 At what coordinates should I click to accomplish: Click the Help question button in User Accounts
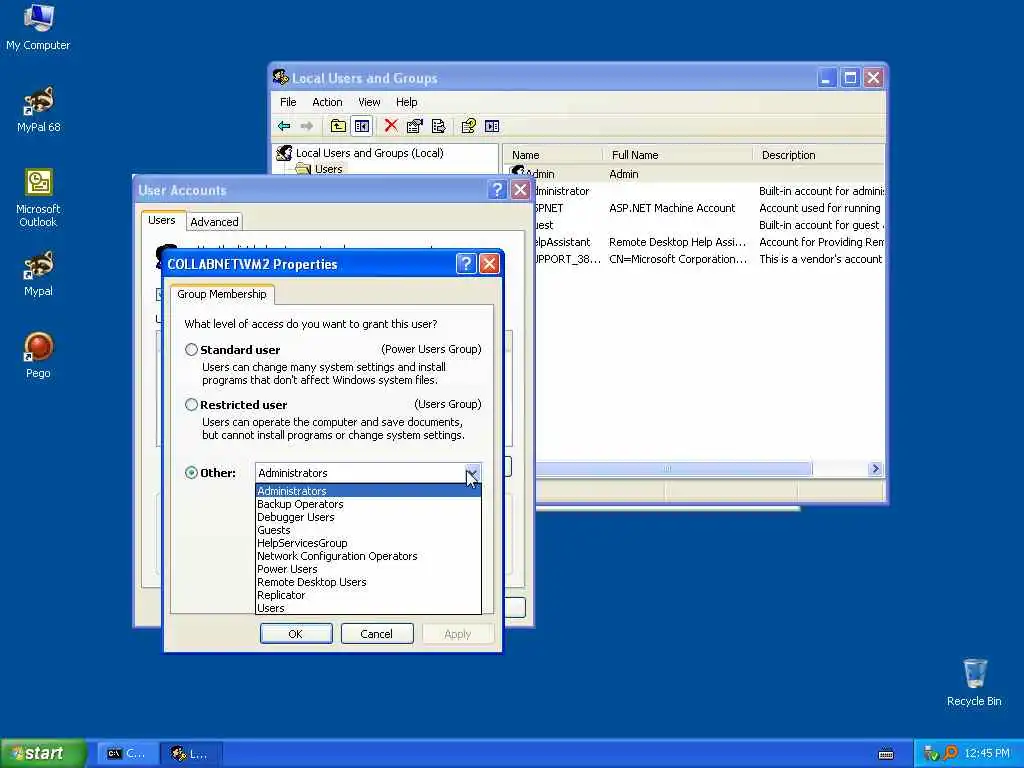497,189
